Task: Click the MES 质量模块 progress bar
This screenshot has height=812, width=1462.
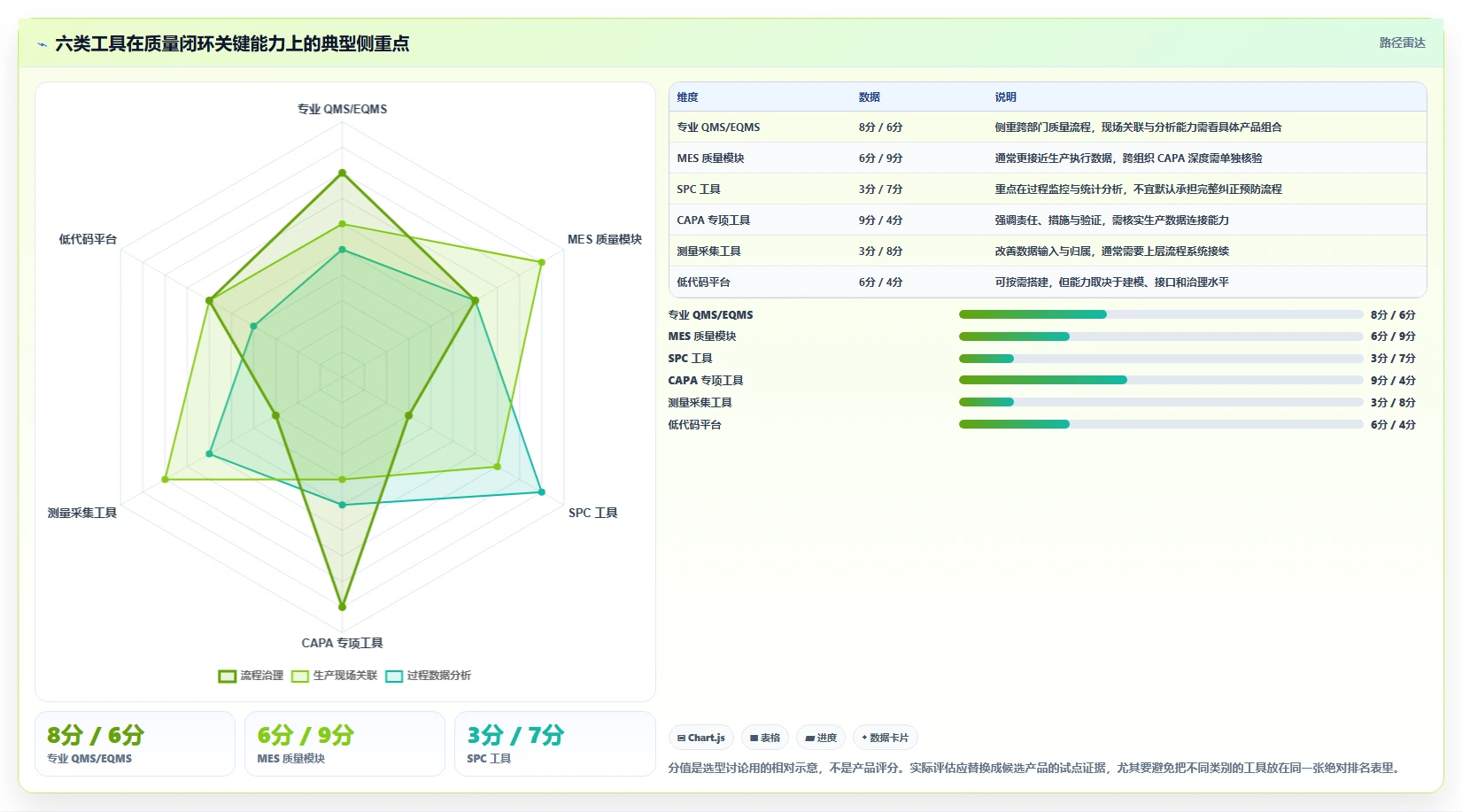Action: [x=1161, y=336]
